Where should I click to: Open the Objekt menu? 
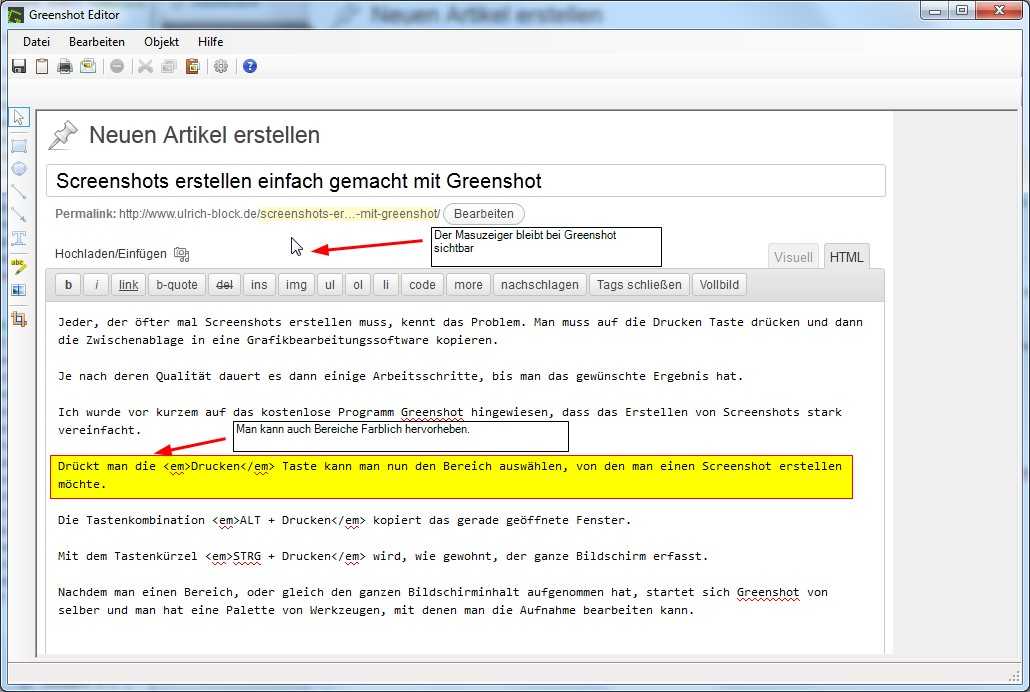pos(161,41)
